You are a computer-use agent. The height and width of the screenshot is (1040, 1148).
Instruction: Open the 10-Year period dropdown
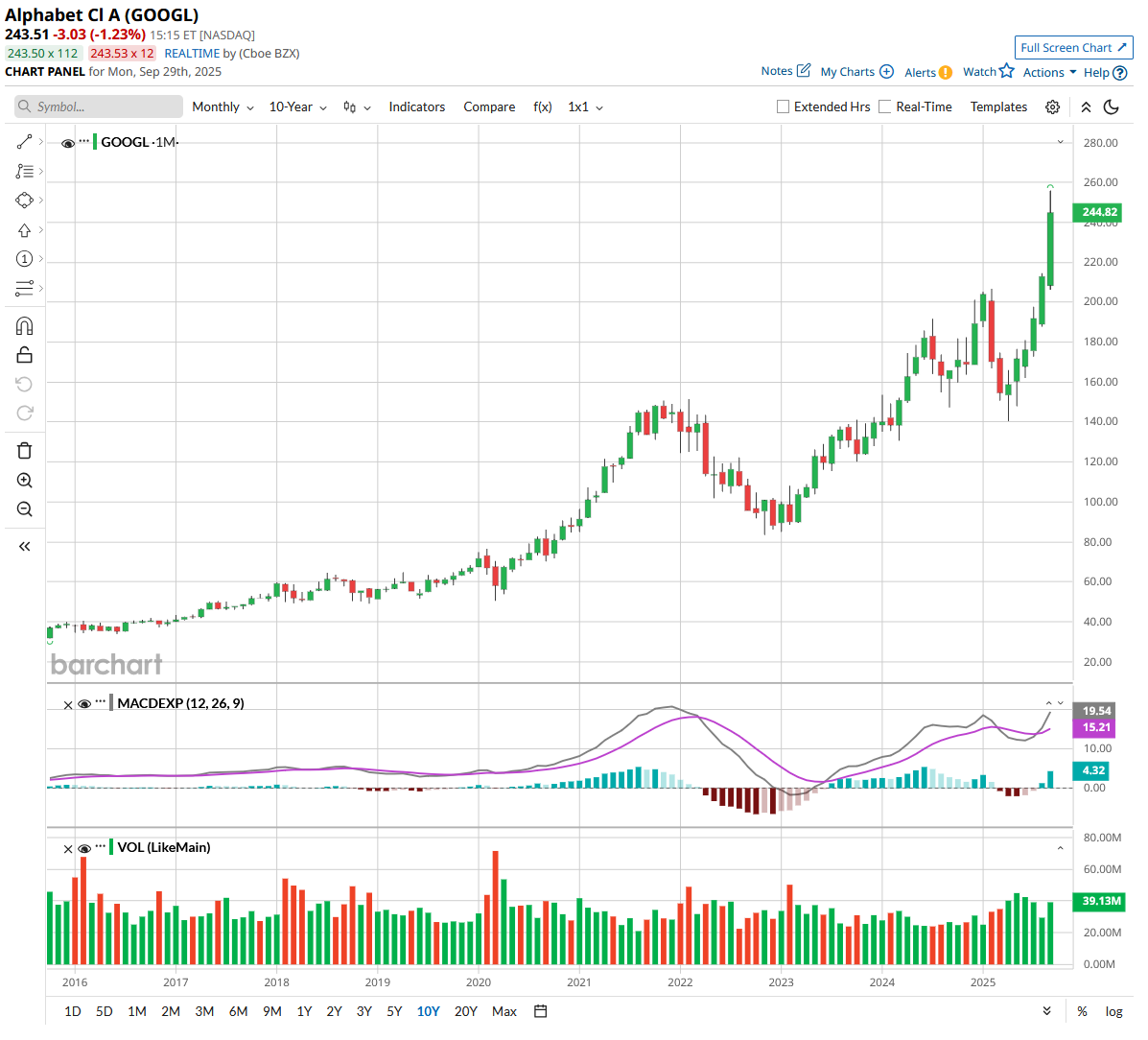click(297, 106)
